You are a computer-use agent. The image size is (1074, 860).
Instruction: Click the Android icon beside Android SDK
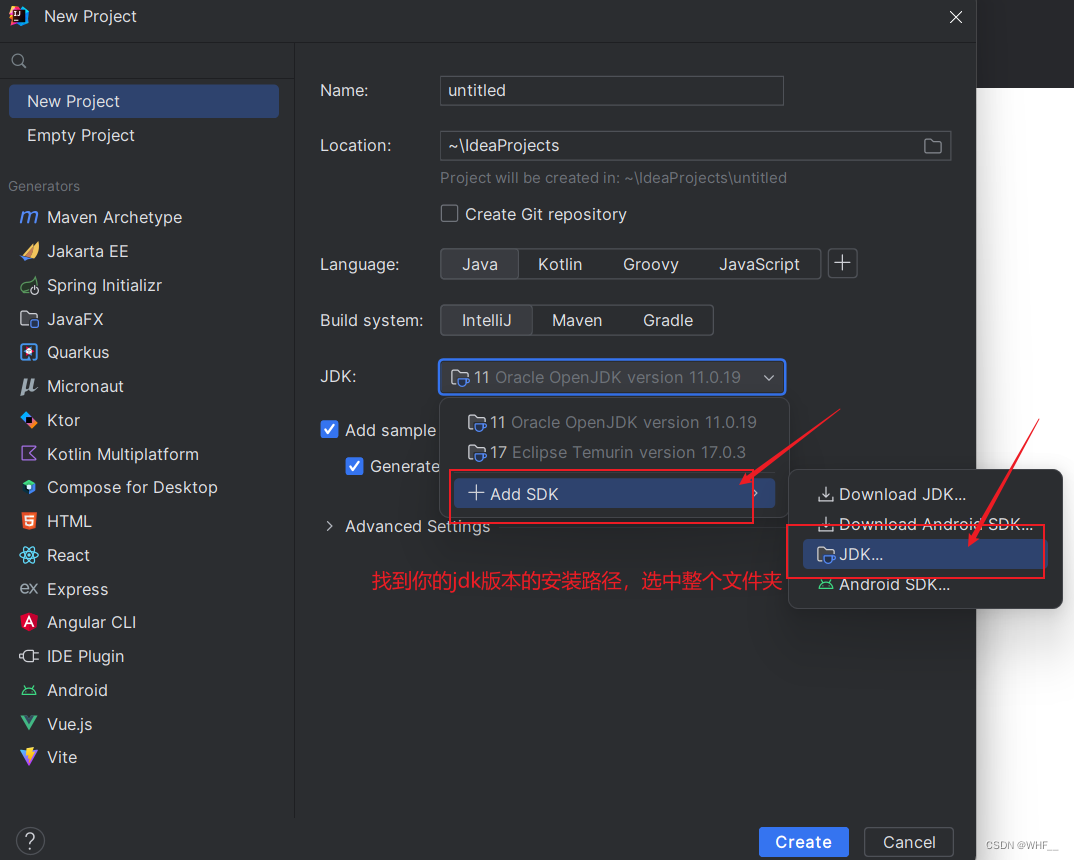[826, 585]
